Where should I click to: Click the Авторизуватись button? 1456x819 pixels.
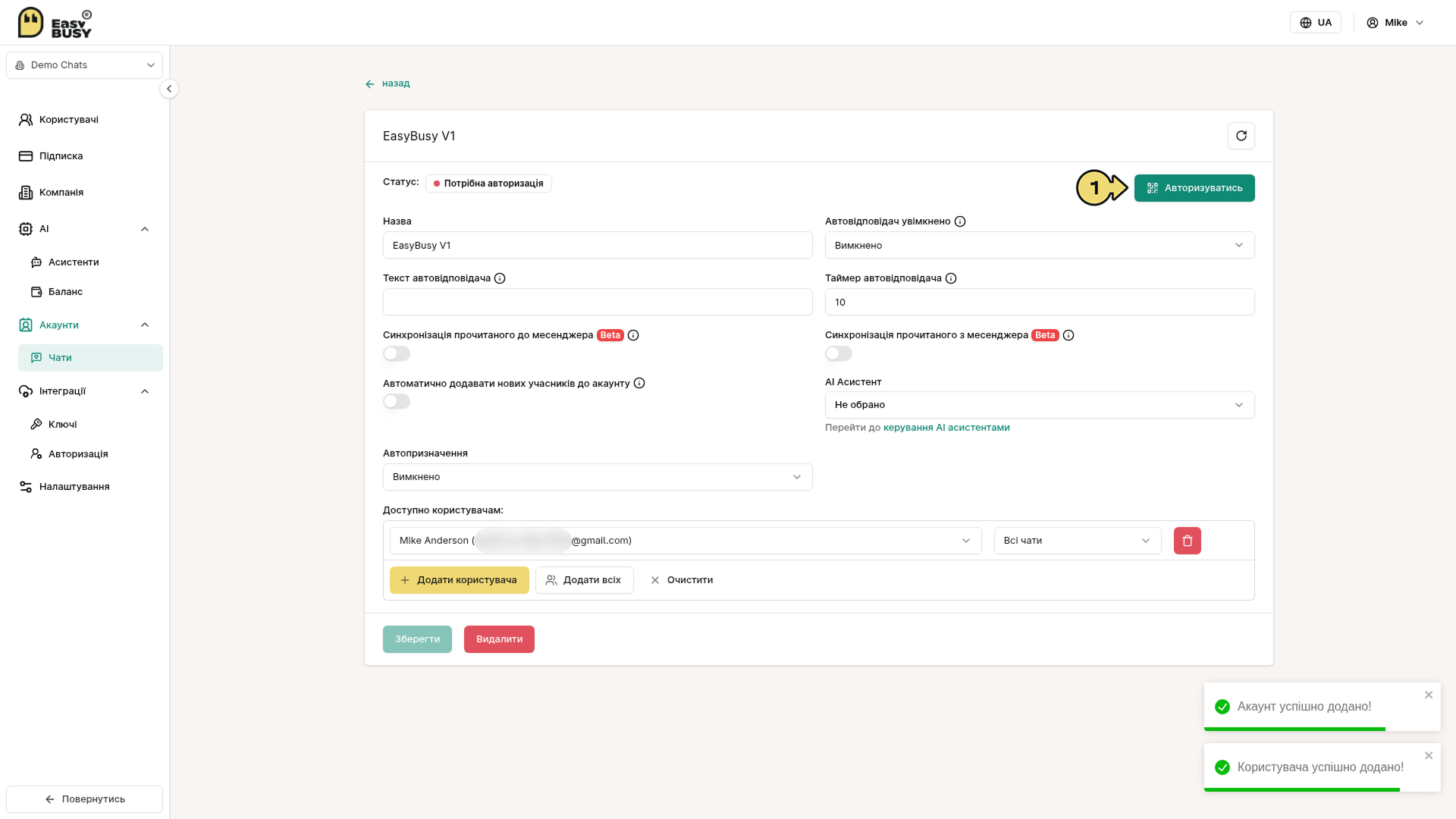(1194, 188)
